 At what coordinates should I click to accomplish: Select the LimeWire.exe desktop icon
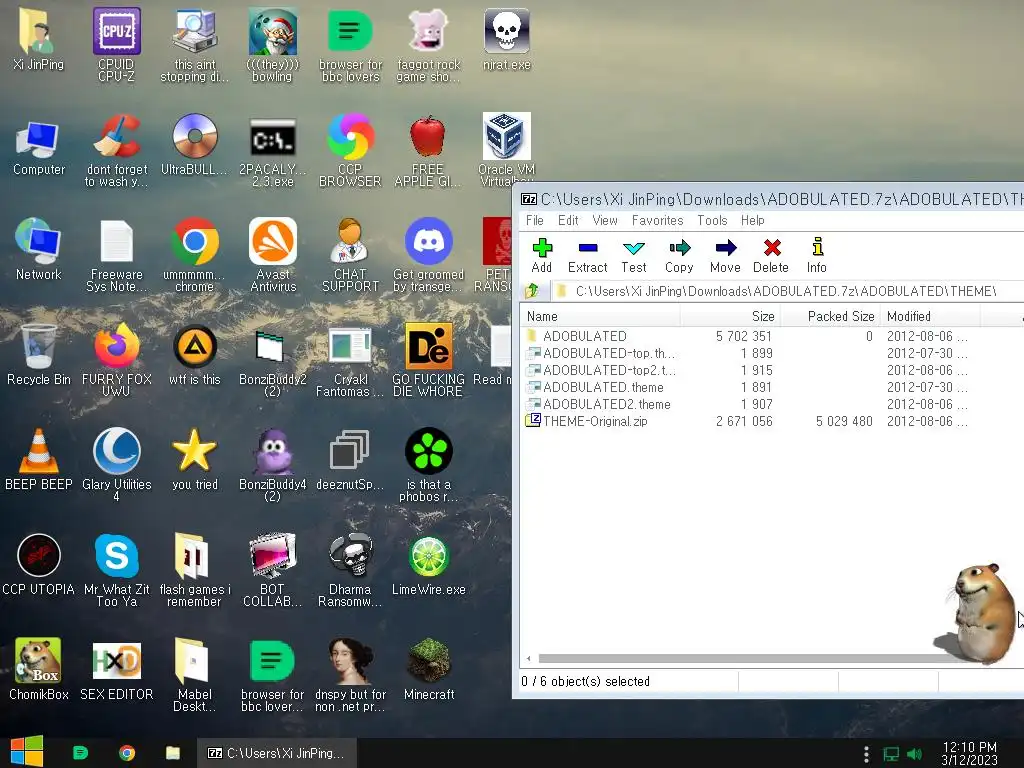pyautogui.click(x=428, y=566)
